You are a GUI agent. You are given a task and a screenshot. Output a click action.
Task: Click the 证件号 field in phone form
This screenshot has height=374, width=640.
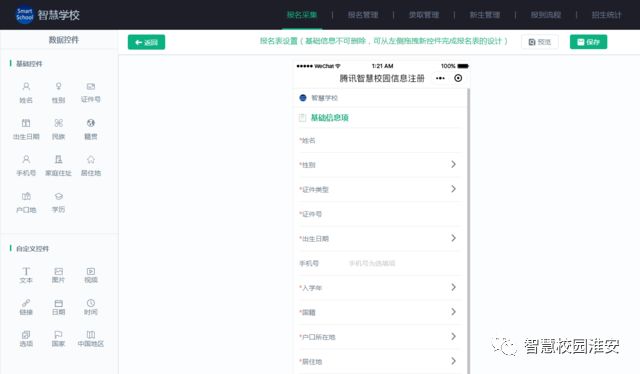point(380,214)
